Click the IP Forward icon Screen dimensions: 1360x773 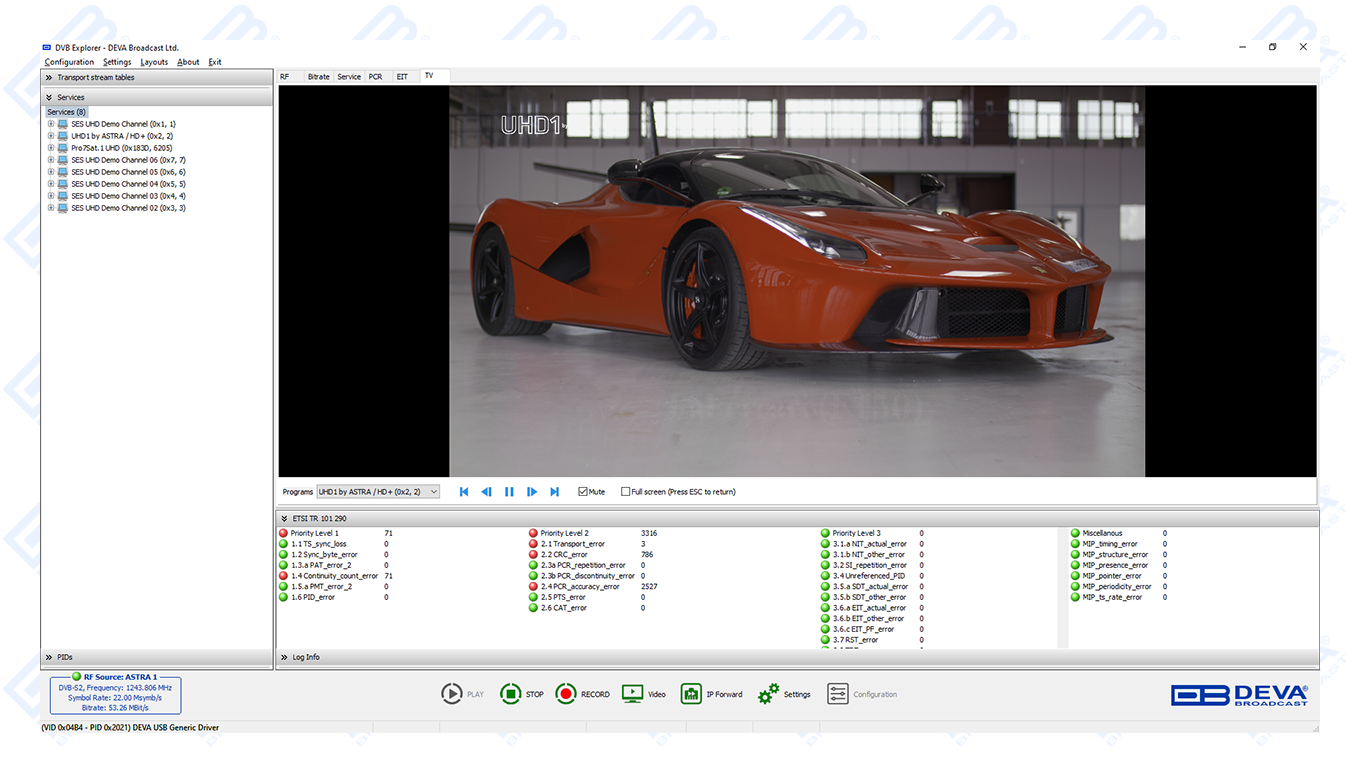pyautogui.click(x=691, y=694)
